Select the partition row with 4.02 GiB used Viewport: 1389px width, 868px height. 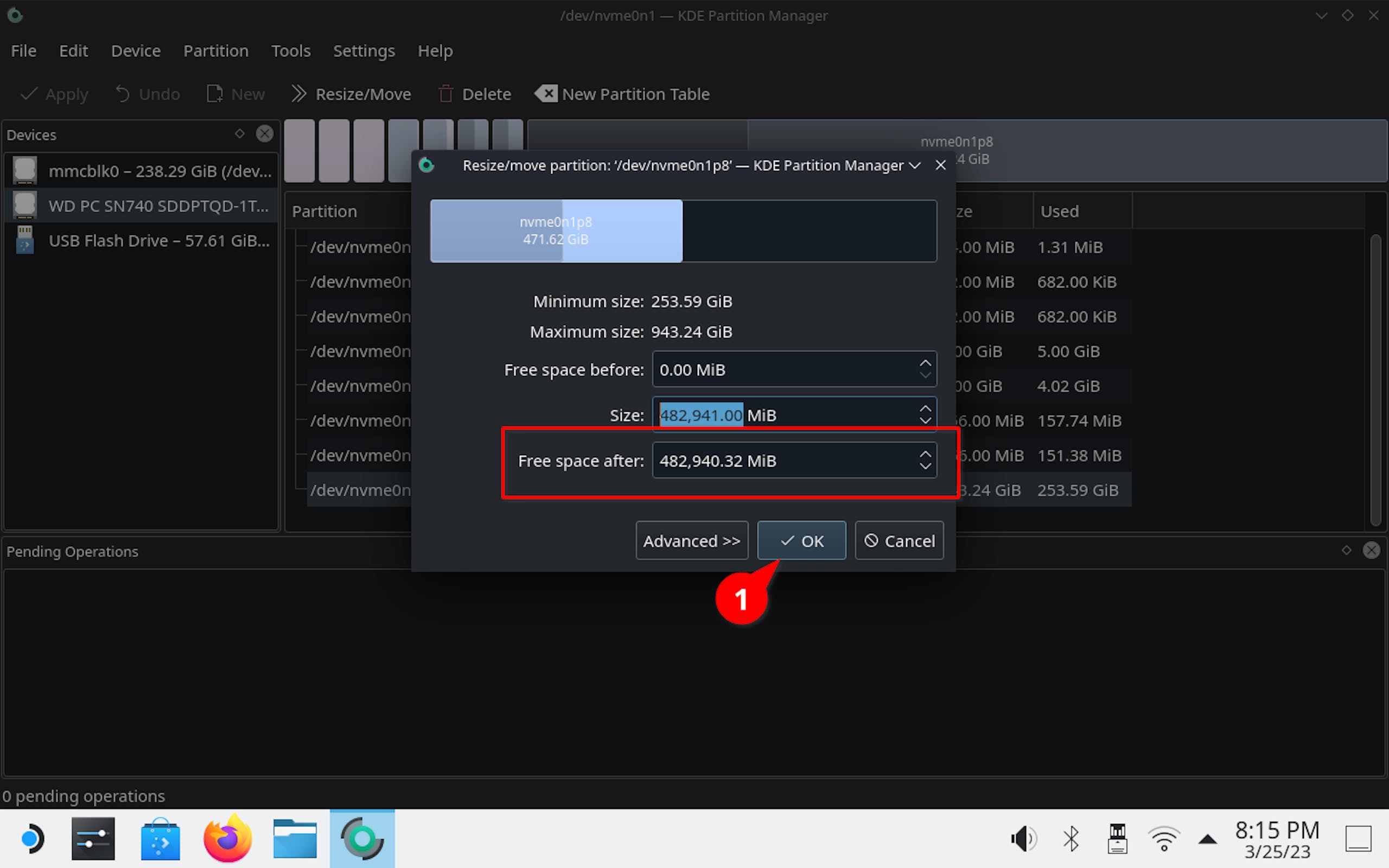(719, 386)
